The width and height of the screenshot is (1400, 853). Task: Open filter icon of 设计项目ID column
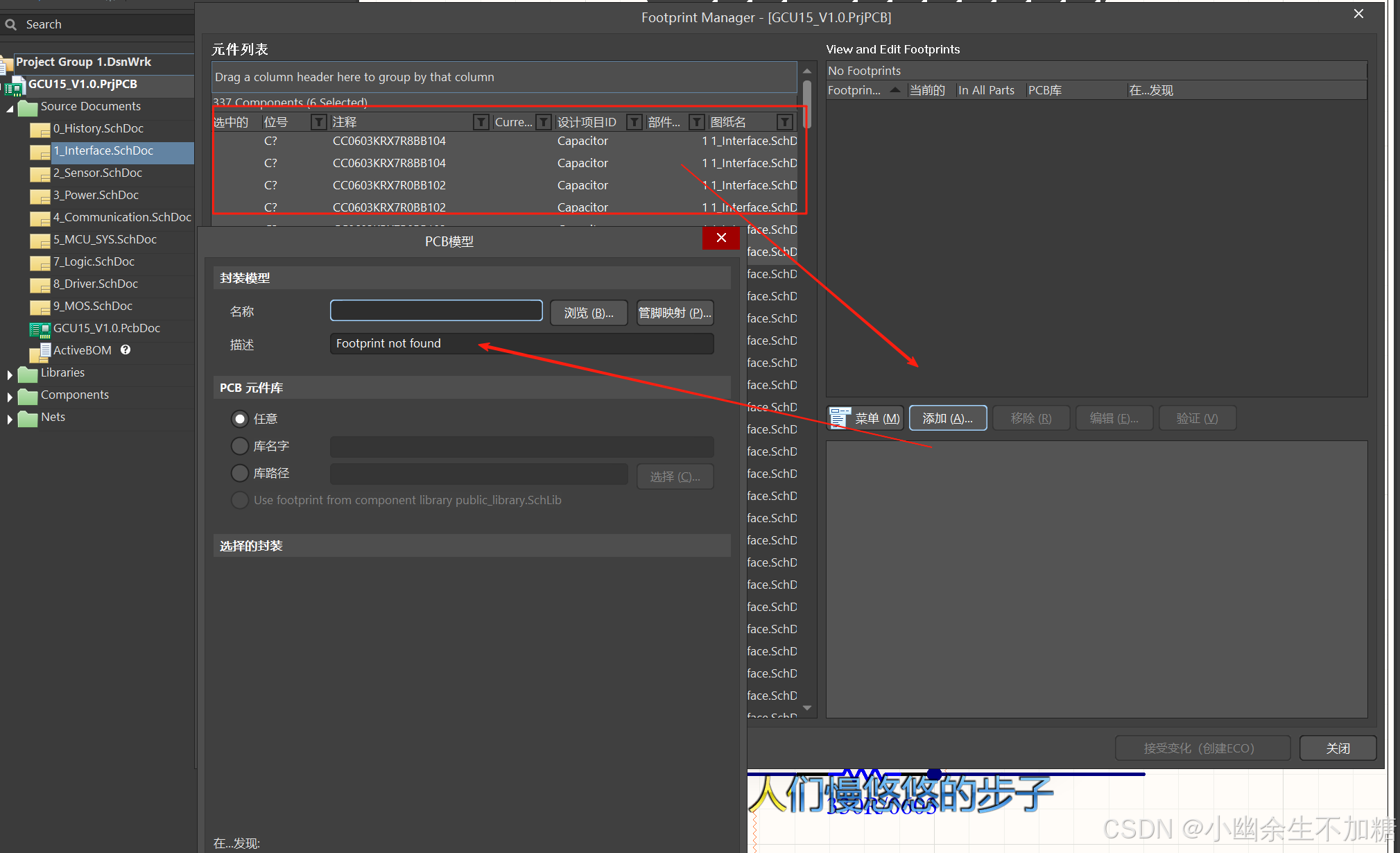(634, 122)
